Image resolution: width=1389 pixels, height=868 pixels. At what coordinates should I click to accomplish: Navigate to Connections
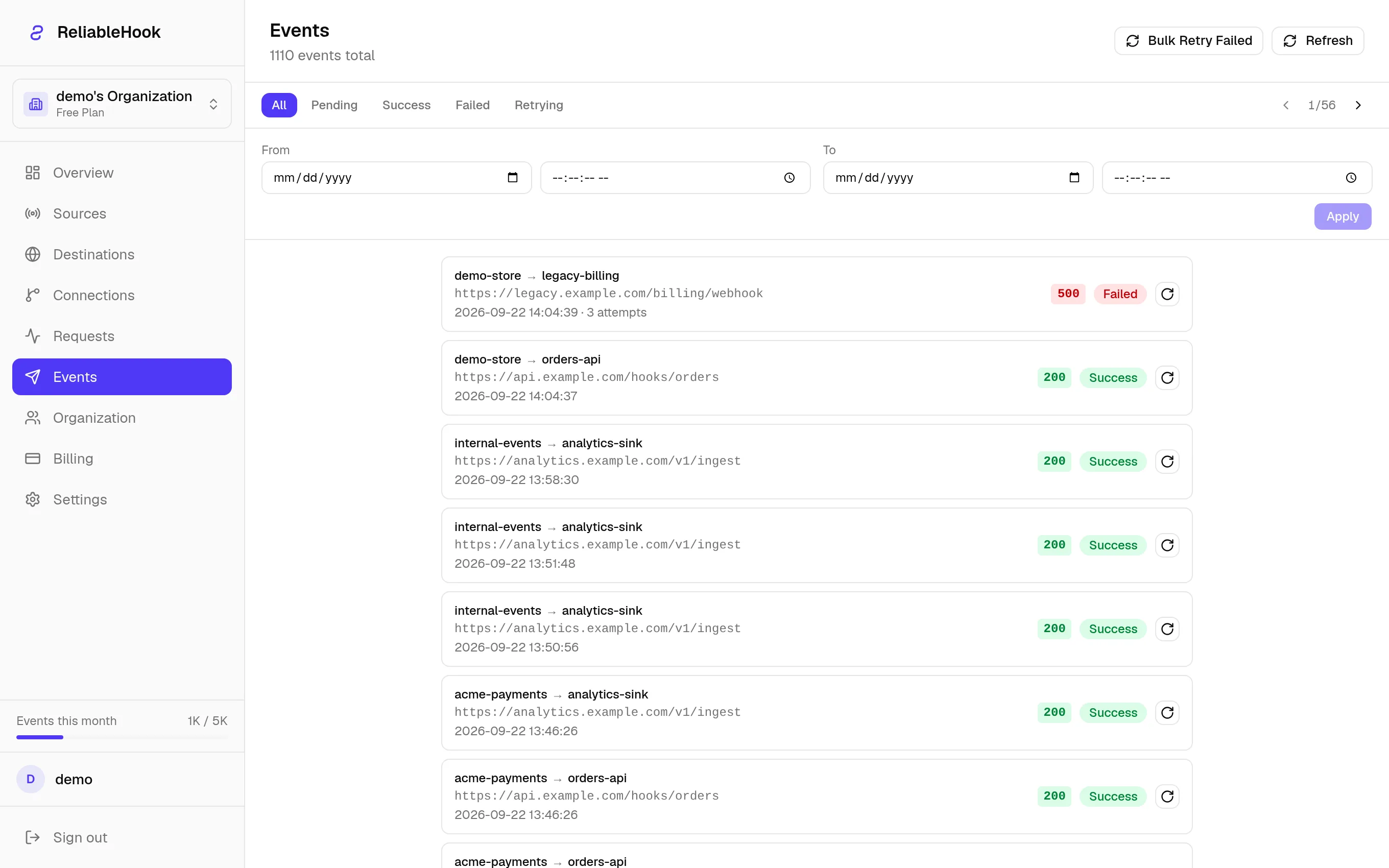click(122, 295)
